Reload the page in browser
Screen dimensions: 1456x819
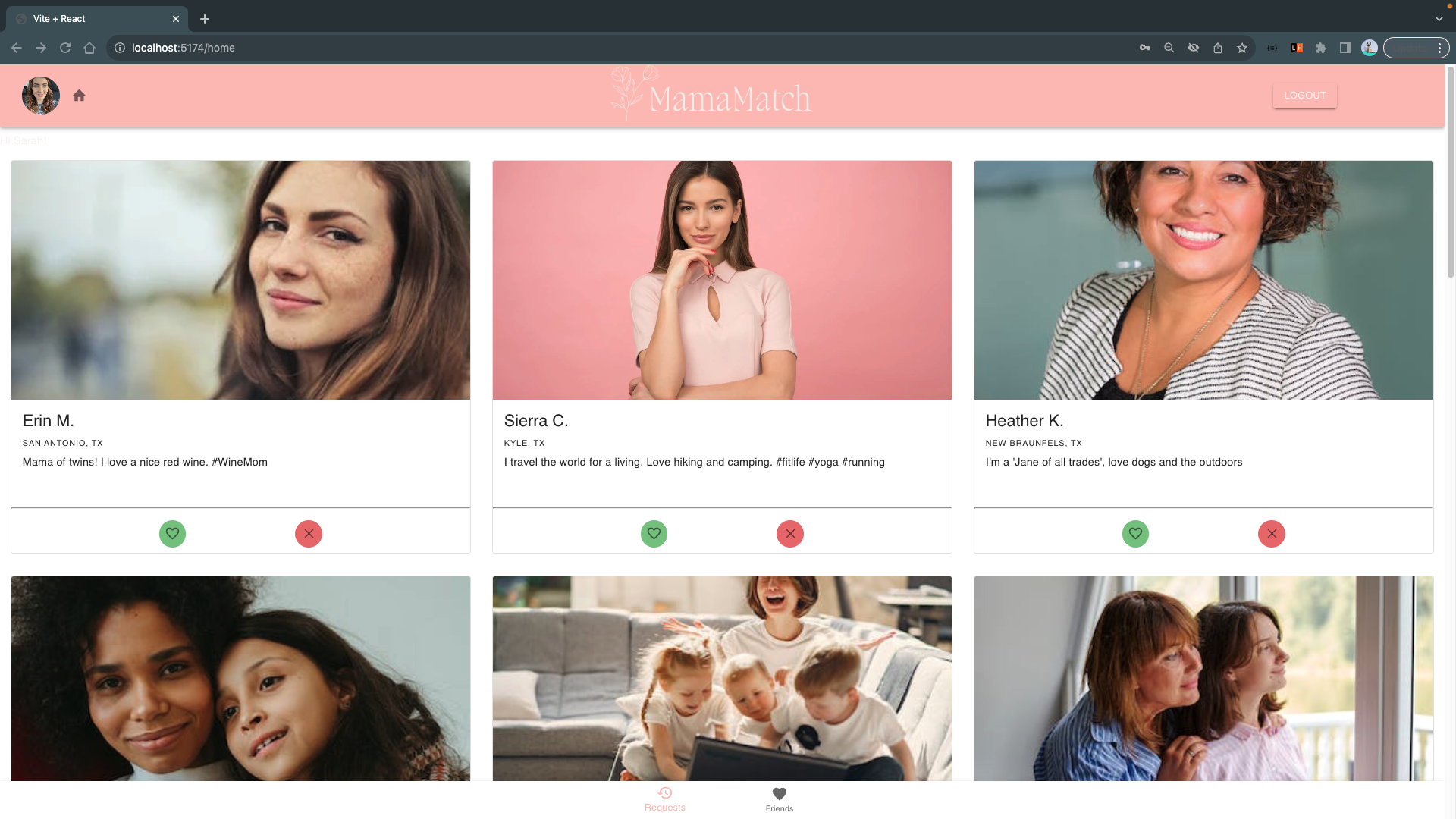click(65, 48)
